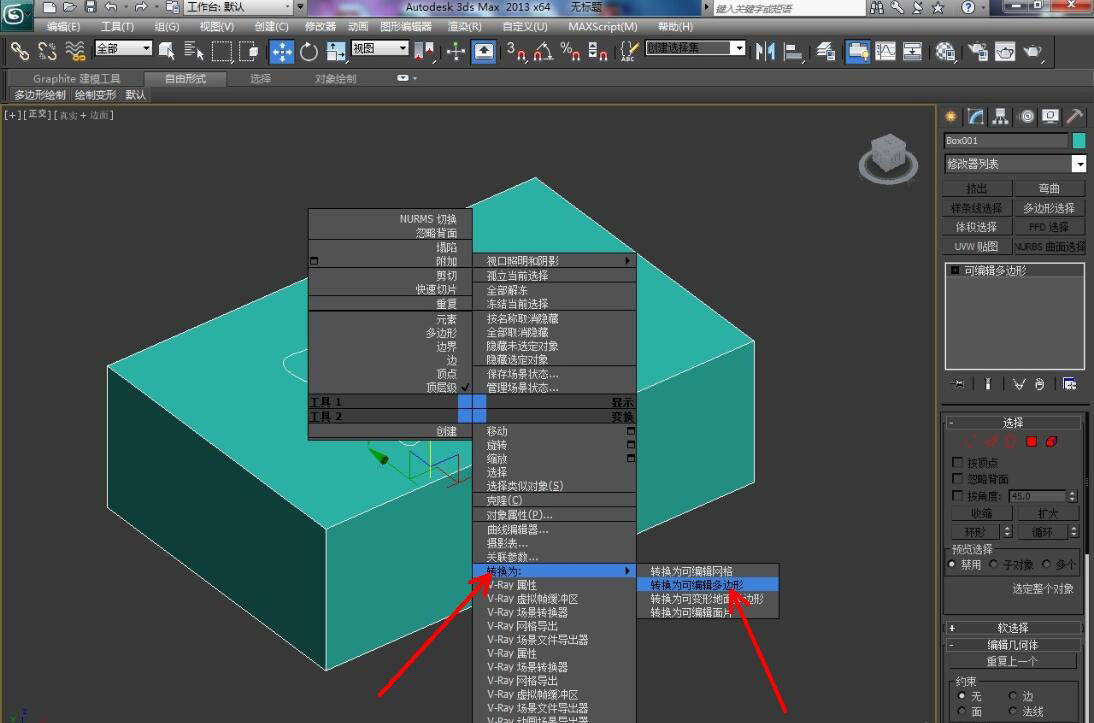The height and width of the screenshot is (723, 1094).
Task: Open the 创建选择集 named selection dropdown
Action: point(738,48)
